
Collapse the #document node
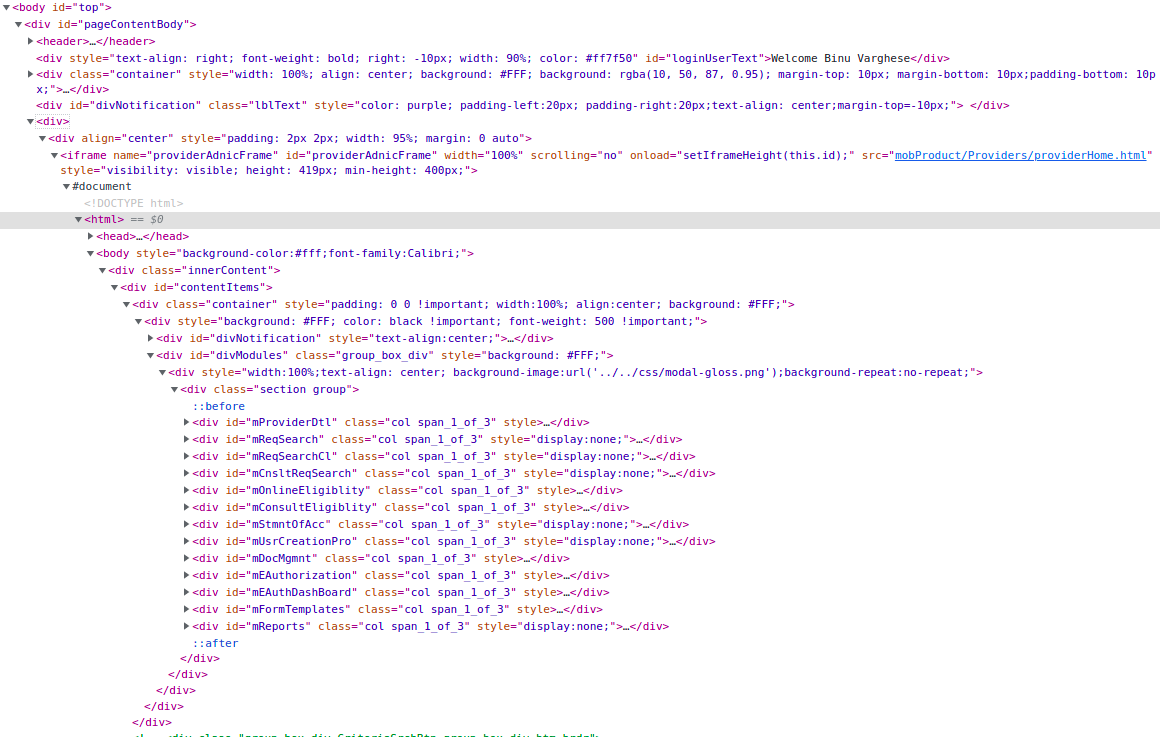coord(66,186)
